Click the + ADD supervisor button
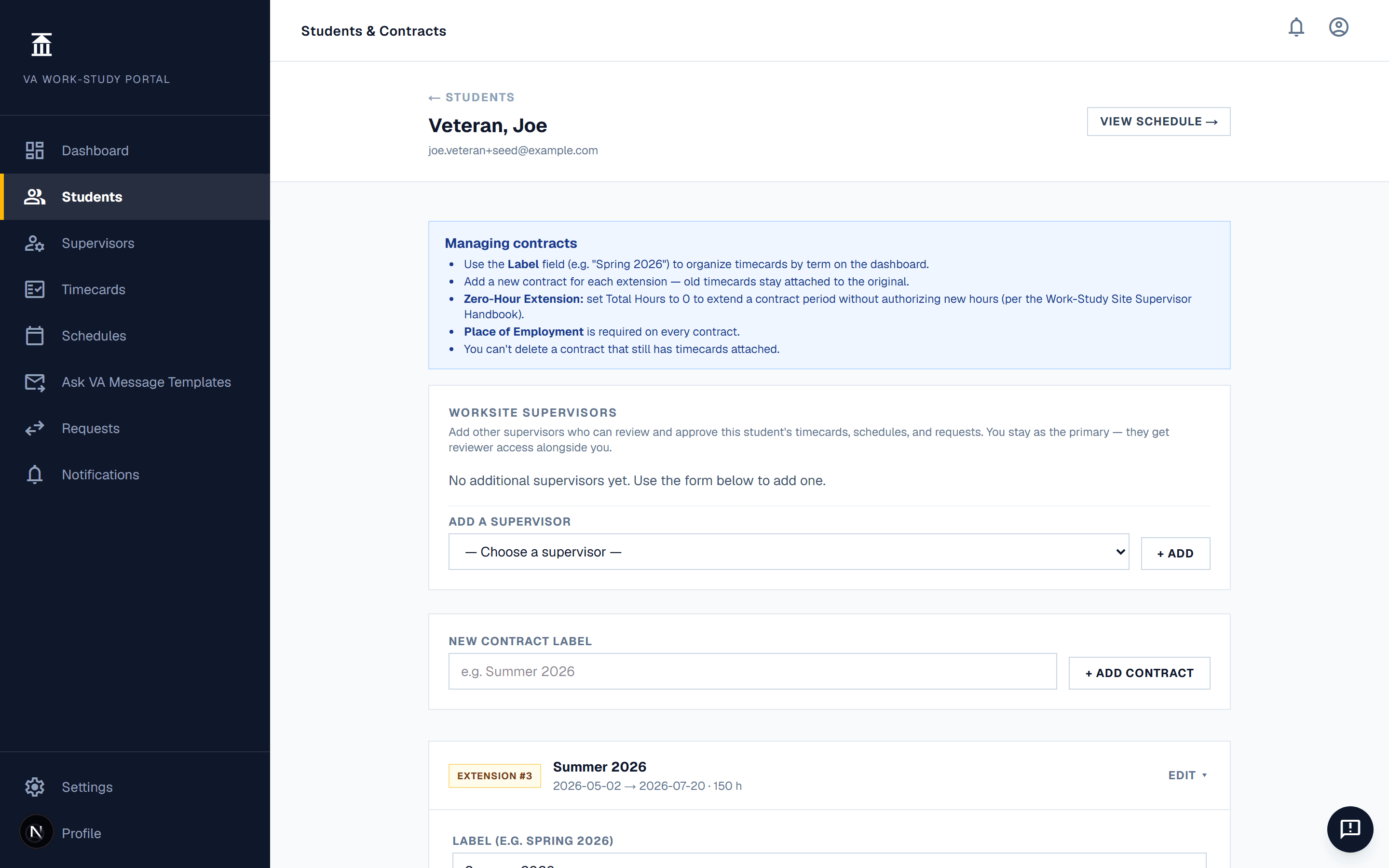 pyautogui.click(x=1175, y=554)
